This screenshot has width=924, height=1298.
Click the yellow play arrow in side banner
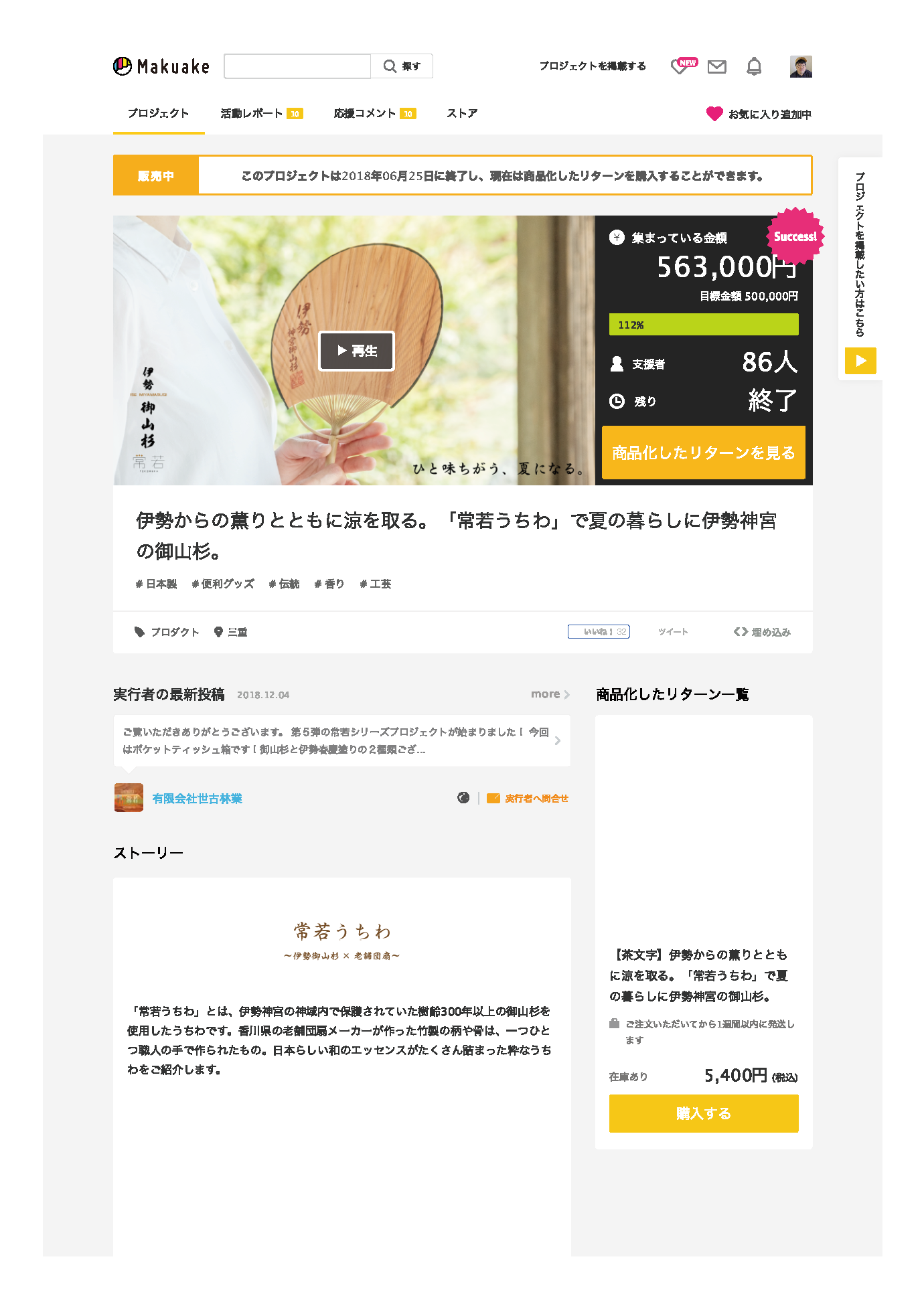tap(860, 361)
